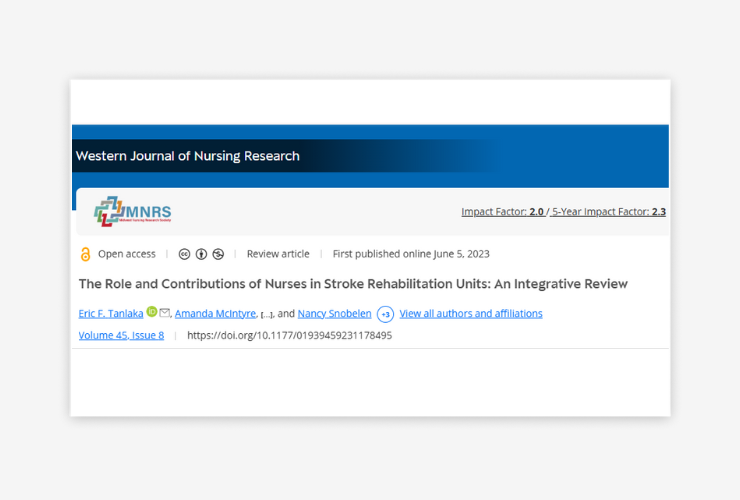Click the Impact Factor: 2.0 link
Image resolution: width=740 pixels, height=500 pixels.
pyautogui.click(x=503, y=212)
